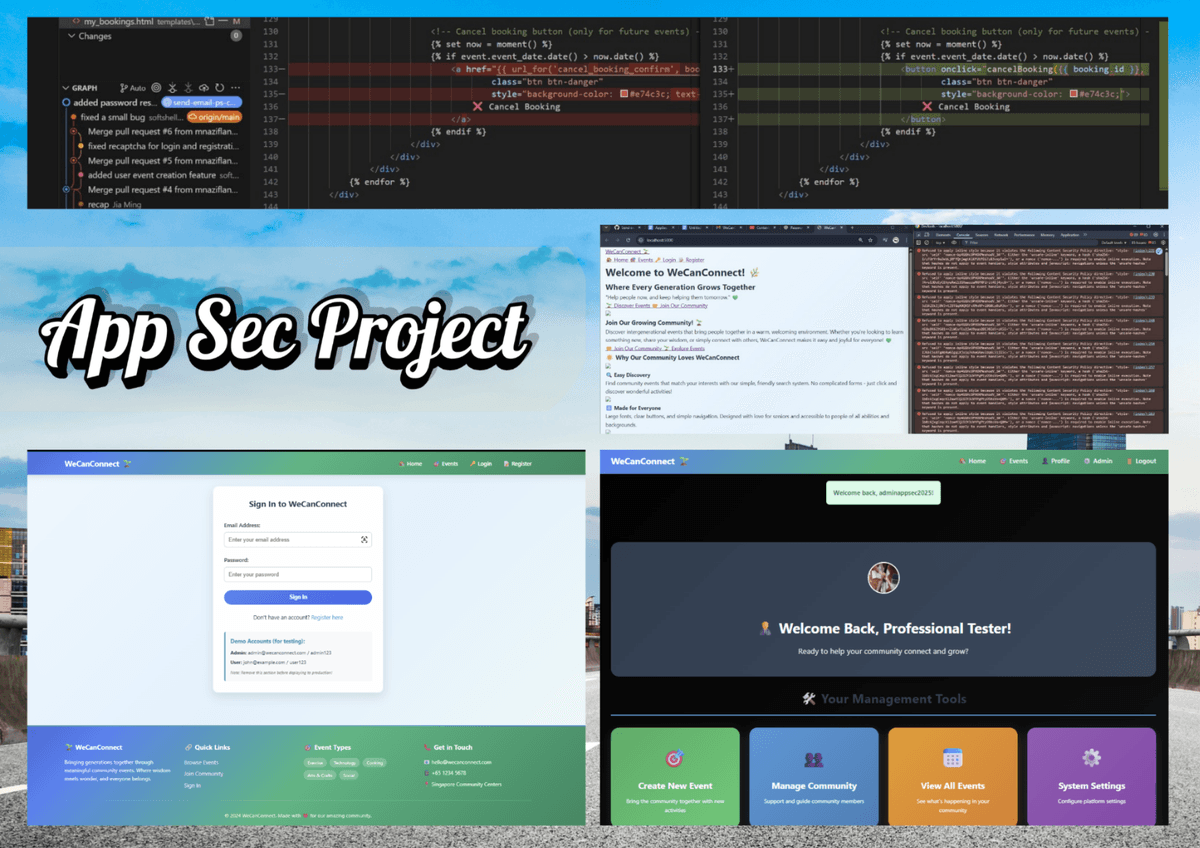Select the active WeCanConnect browser tab
Image resolution: width=1200 pixels, height=848 pixels.
coord(829,230)
